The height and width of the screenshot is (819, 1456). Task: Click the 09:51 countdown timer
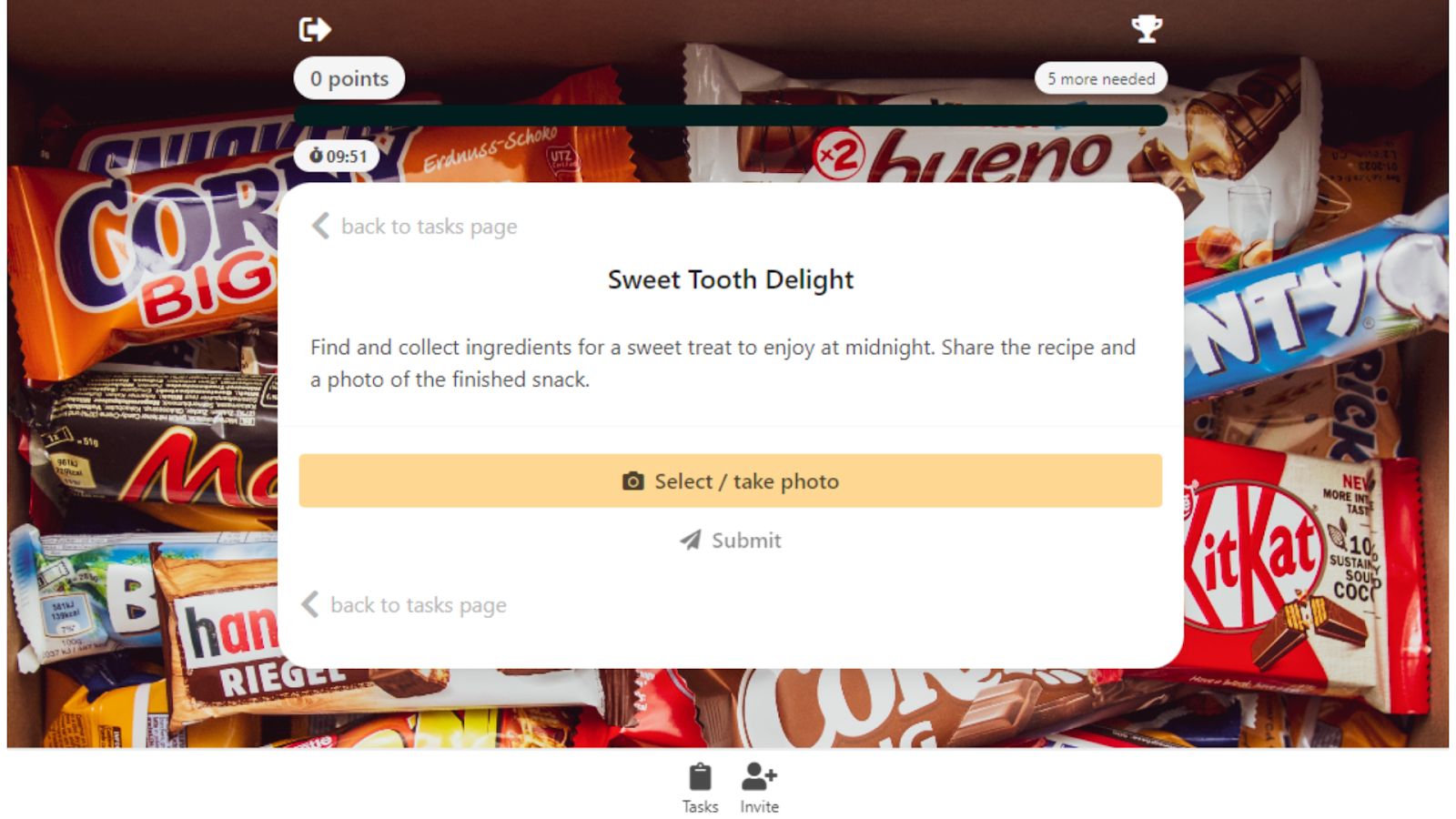tap(337, 156)
